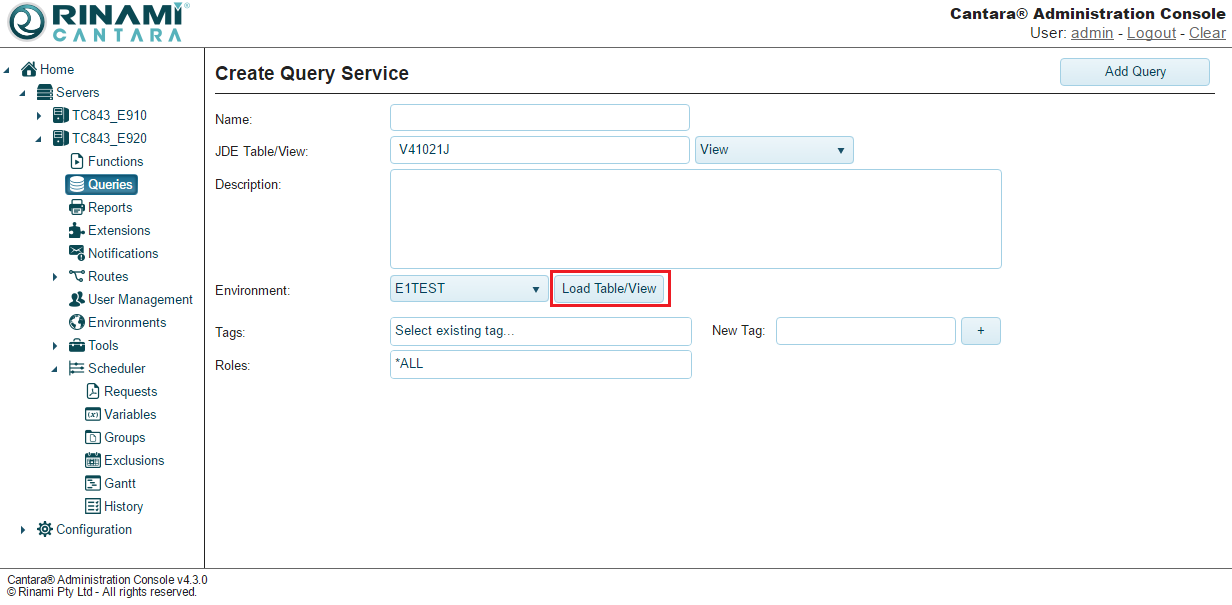Click the Home icon in the tree

[x=29, y=69]
